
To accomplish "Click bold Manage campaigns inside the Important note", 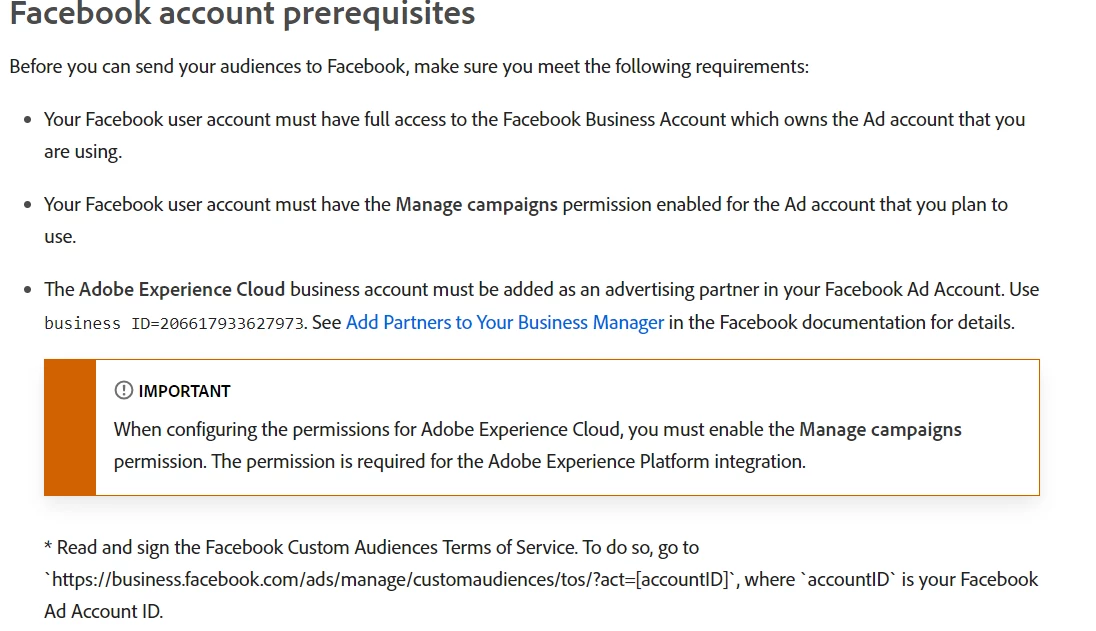I will tap(880, 429).
